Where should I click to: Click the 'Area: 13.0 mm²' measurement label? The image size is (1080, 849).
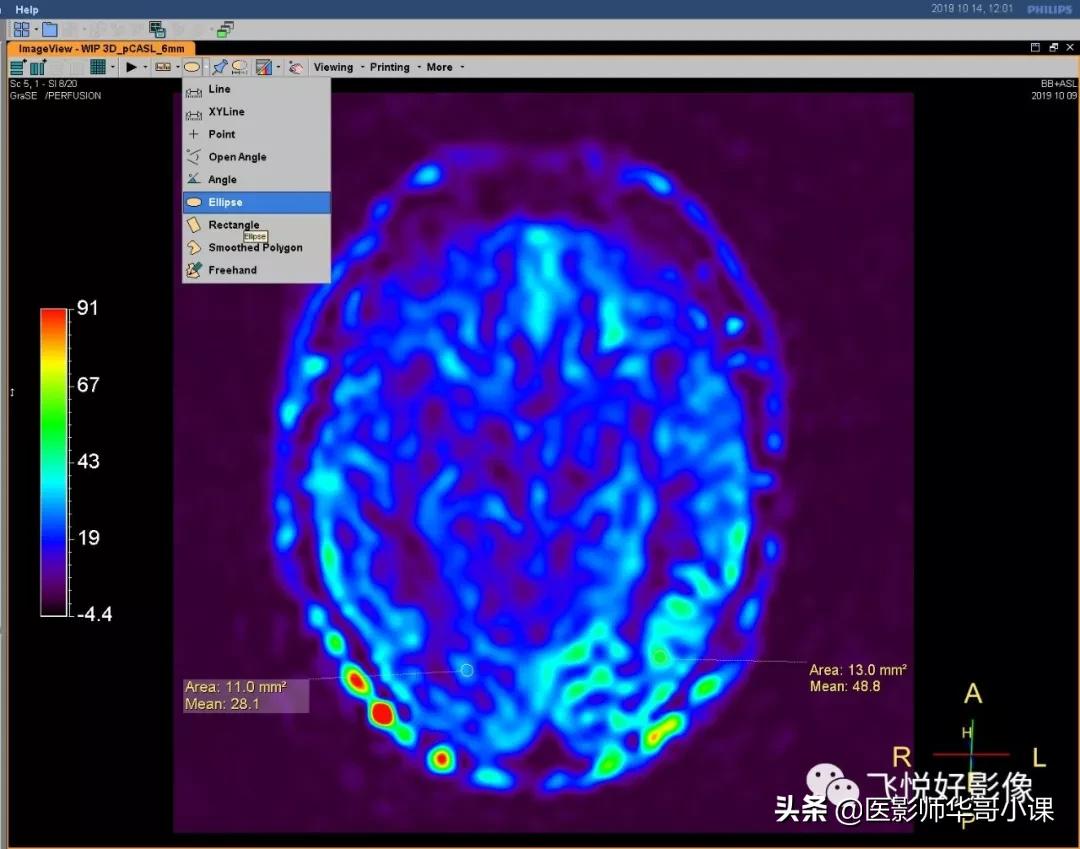pyautogui.click(x=858, y=670)
